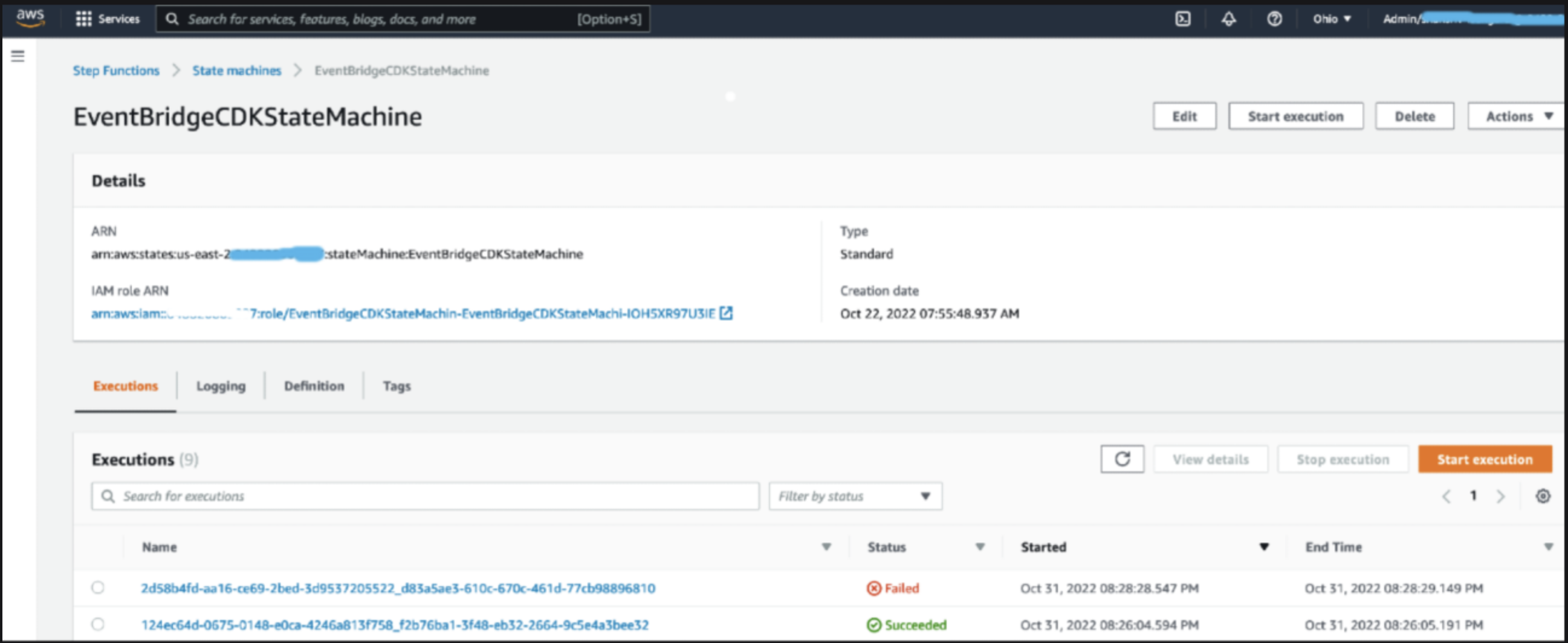Click the Failed status icon
This screenshot has height=643, width=1568.
(873, 588)
